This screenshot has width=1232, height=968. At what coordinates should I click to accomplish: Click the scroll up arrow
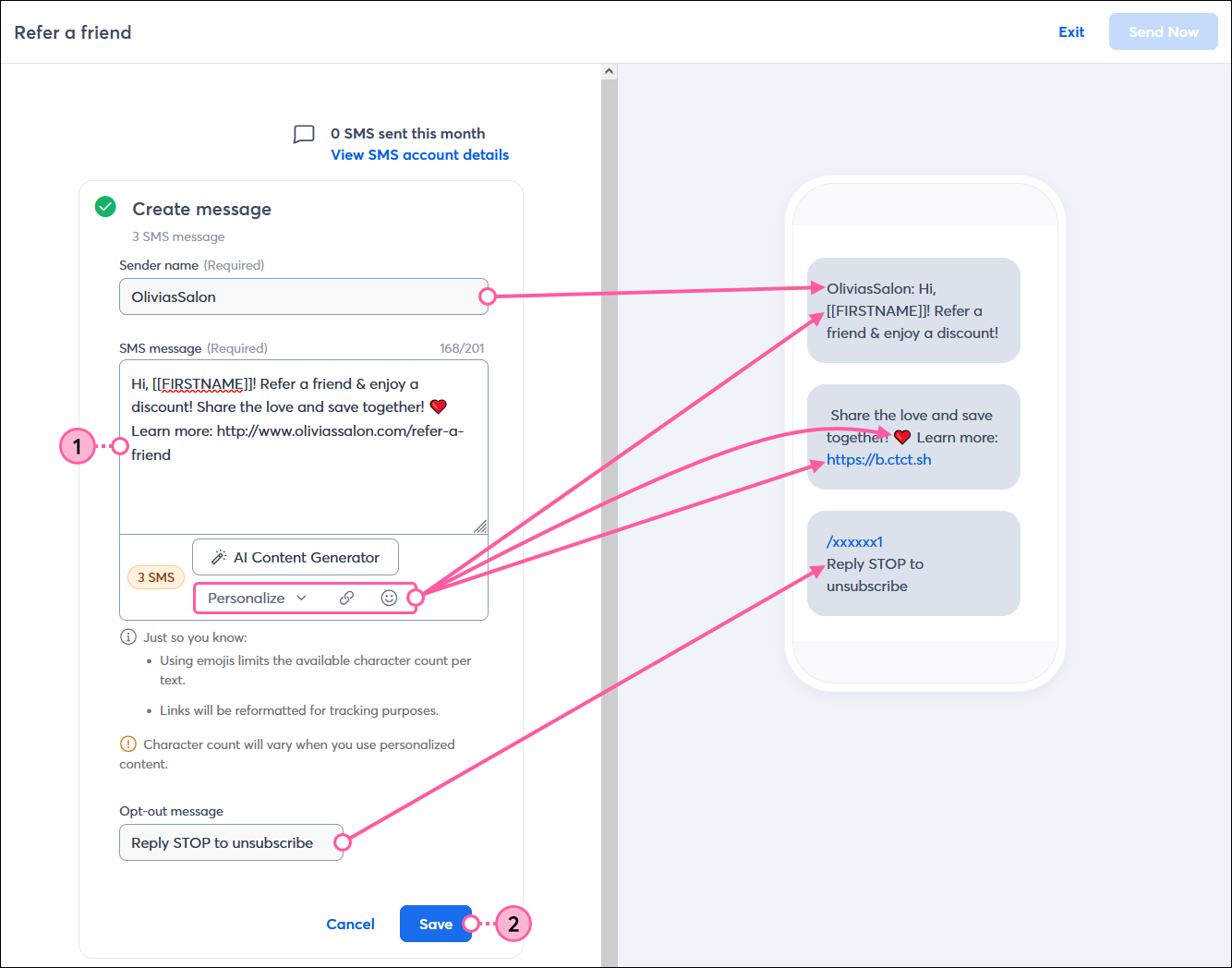coord(609,71)
